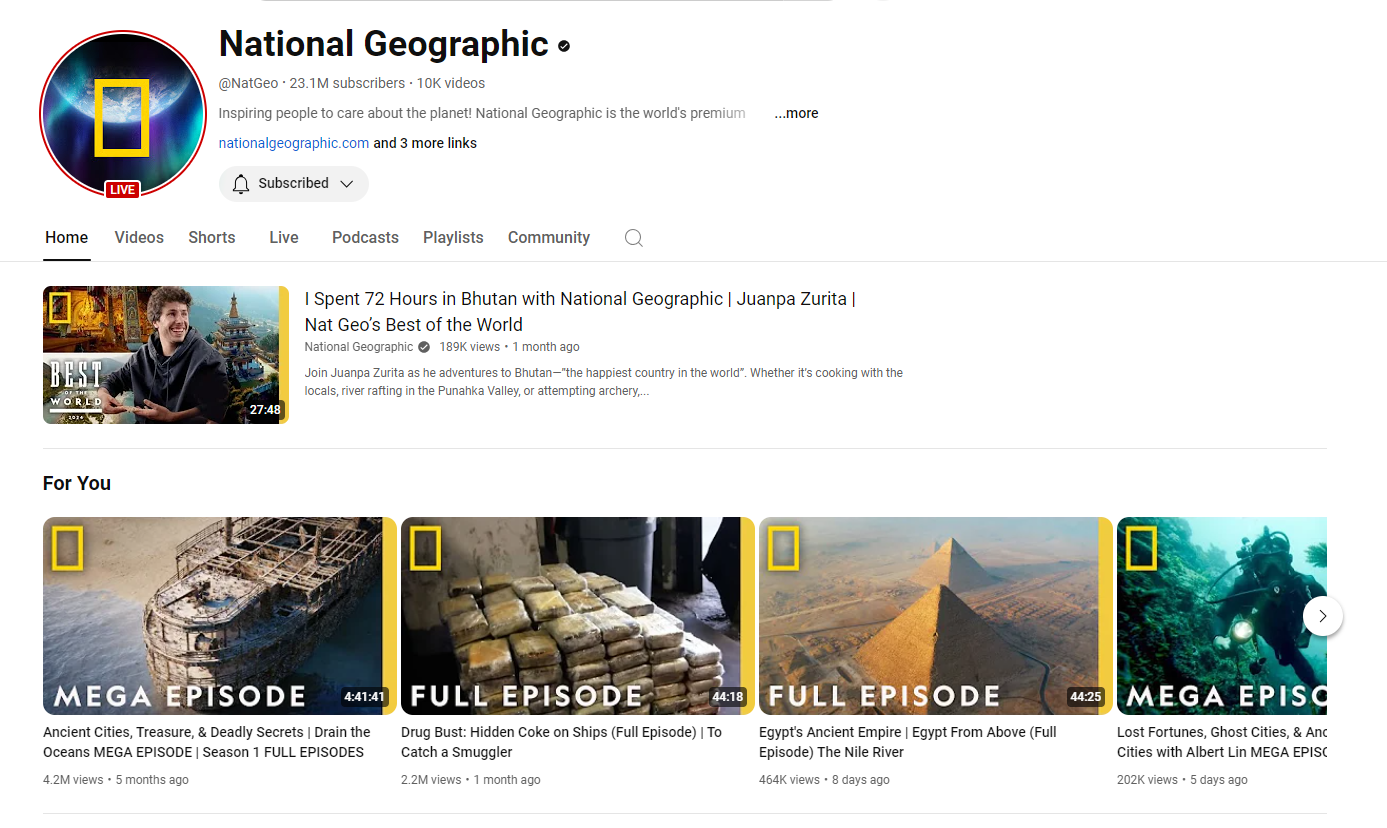Click '464K views' under Egypt video

[789, 780]
